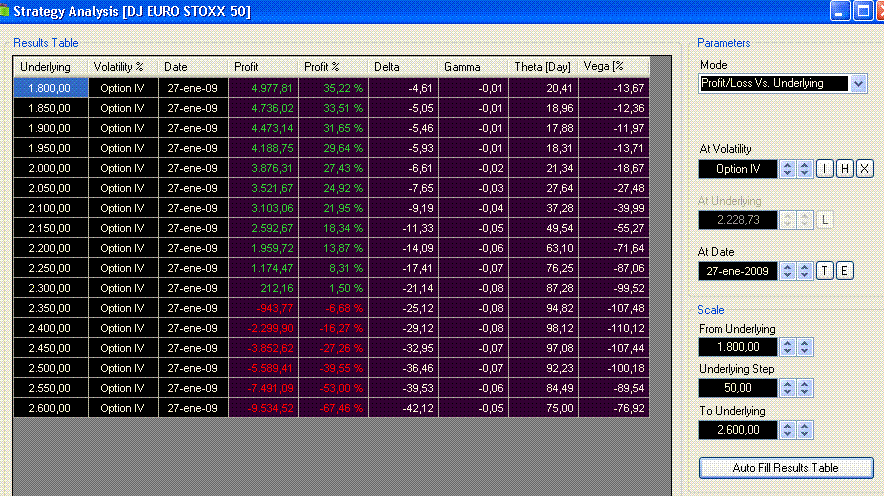Viewport: 884px width, 496px height.
Task: Click right spinner next to At Date field
Action: pos(805,271)
